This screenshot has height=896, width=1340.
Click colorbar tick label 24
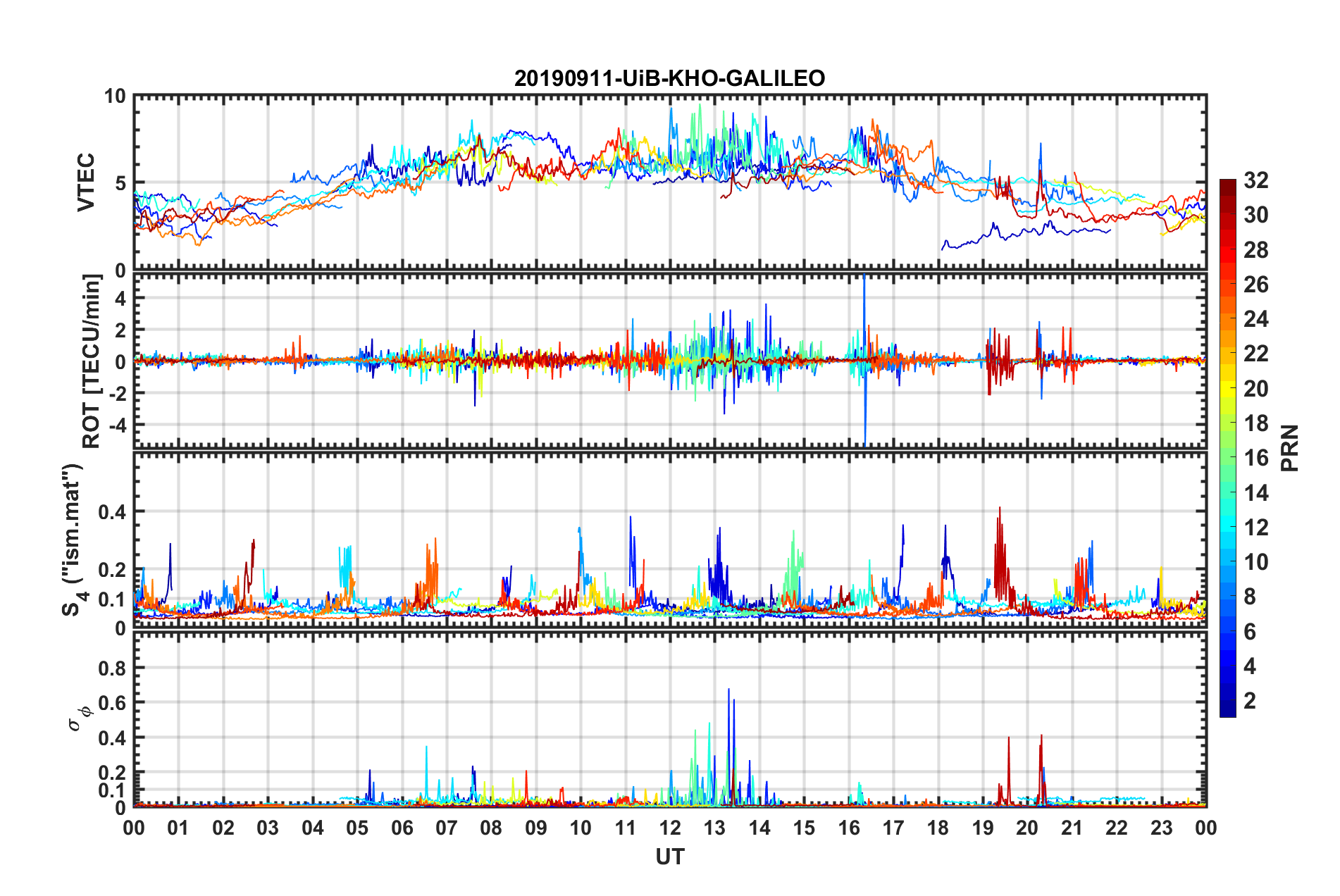(x=1255, y=319)
